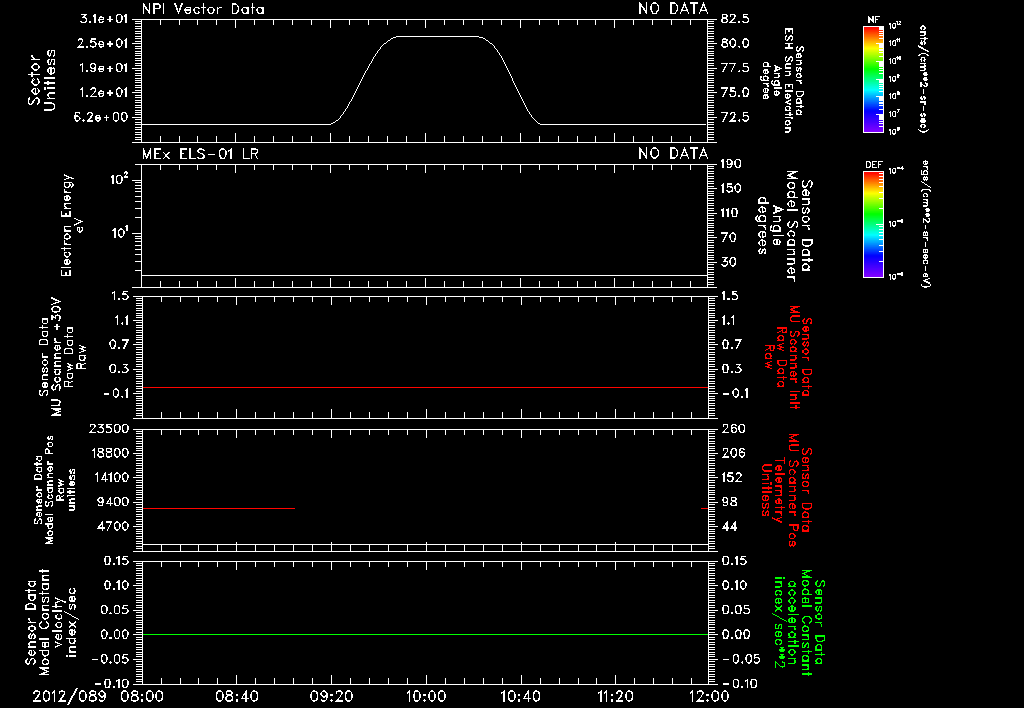
Task: Click NO DATA label in NPI Vector panel
Action: [673, 9]
